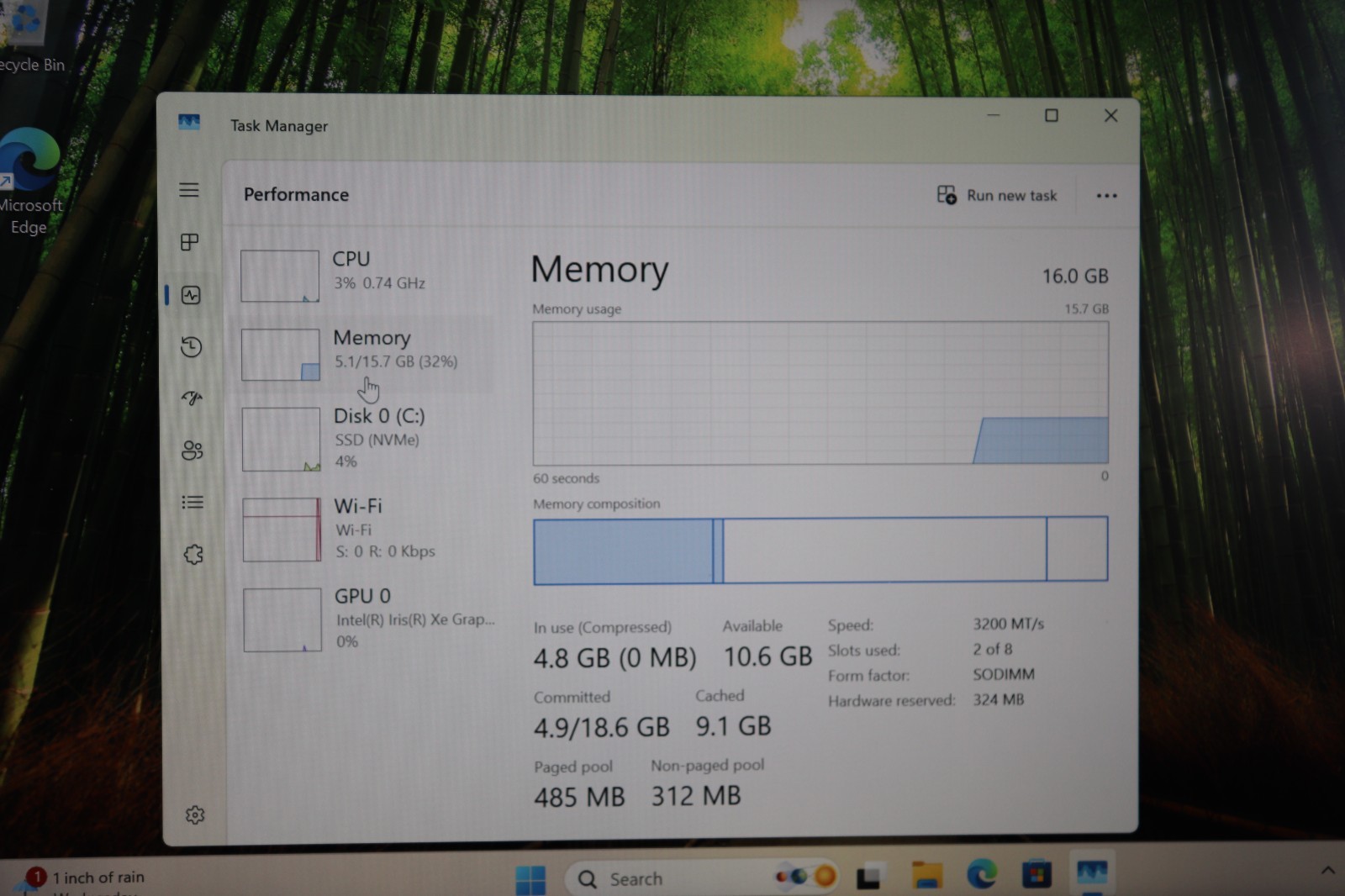Open Windows Start button on taskbar
This screenshot has height=896, width=1345.
coord(530,879)
